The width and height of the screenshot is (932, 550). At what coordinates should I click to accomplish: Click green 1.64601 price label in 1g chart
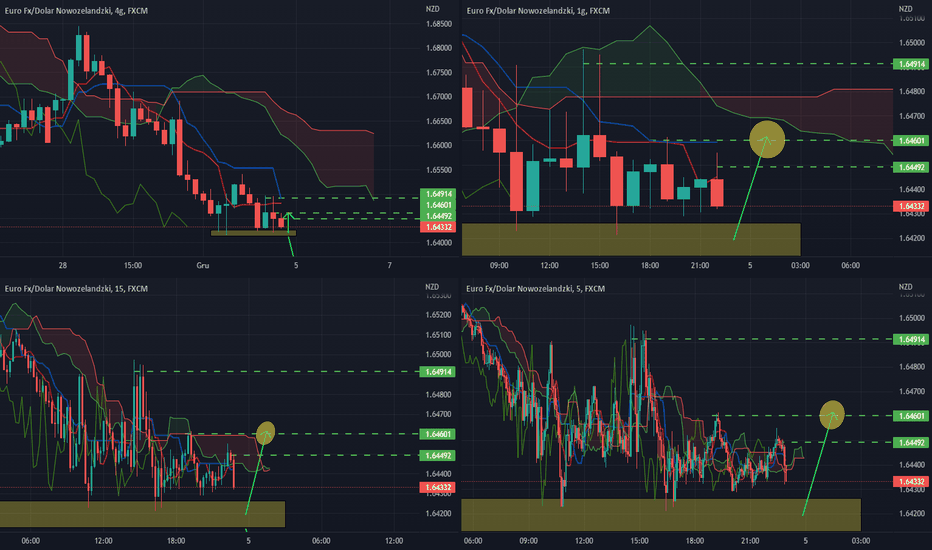tap(911, 141)
